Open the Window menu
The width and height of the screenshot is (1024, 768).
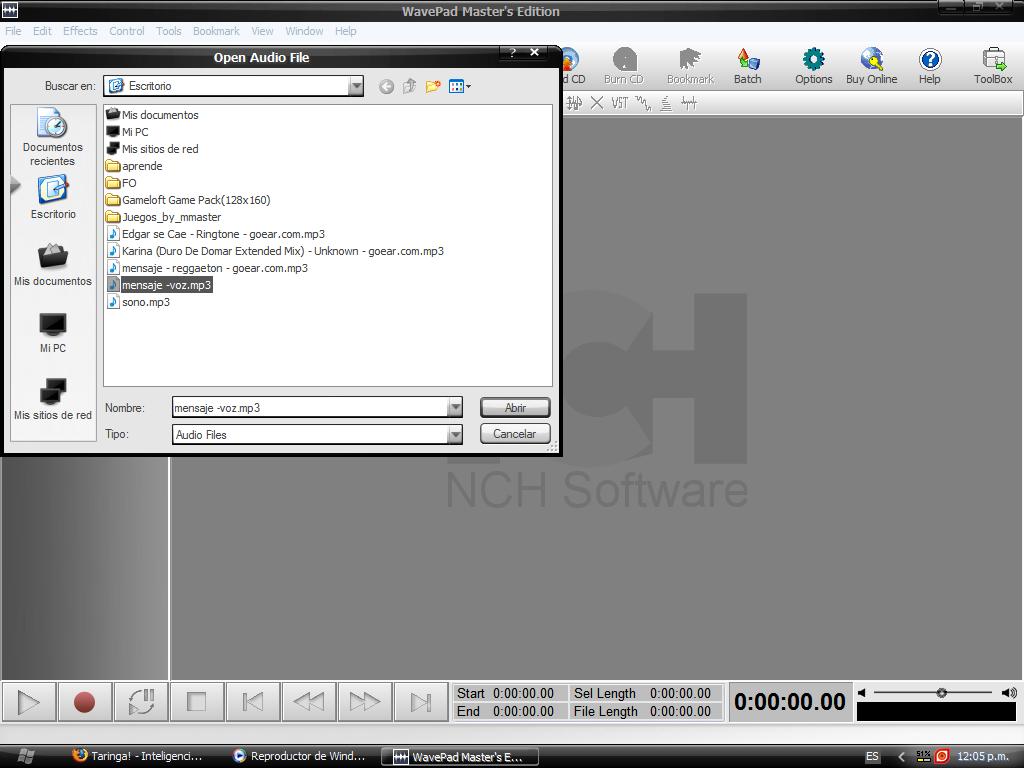[304, 31]
